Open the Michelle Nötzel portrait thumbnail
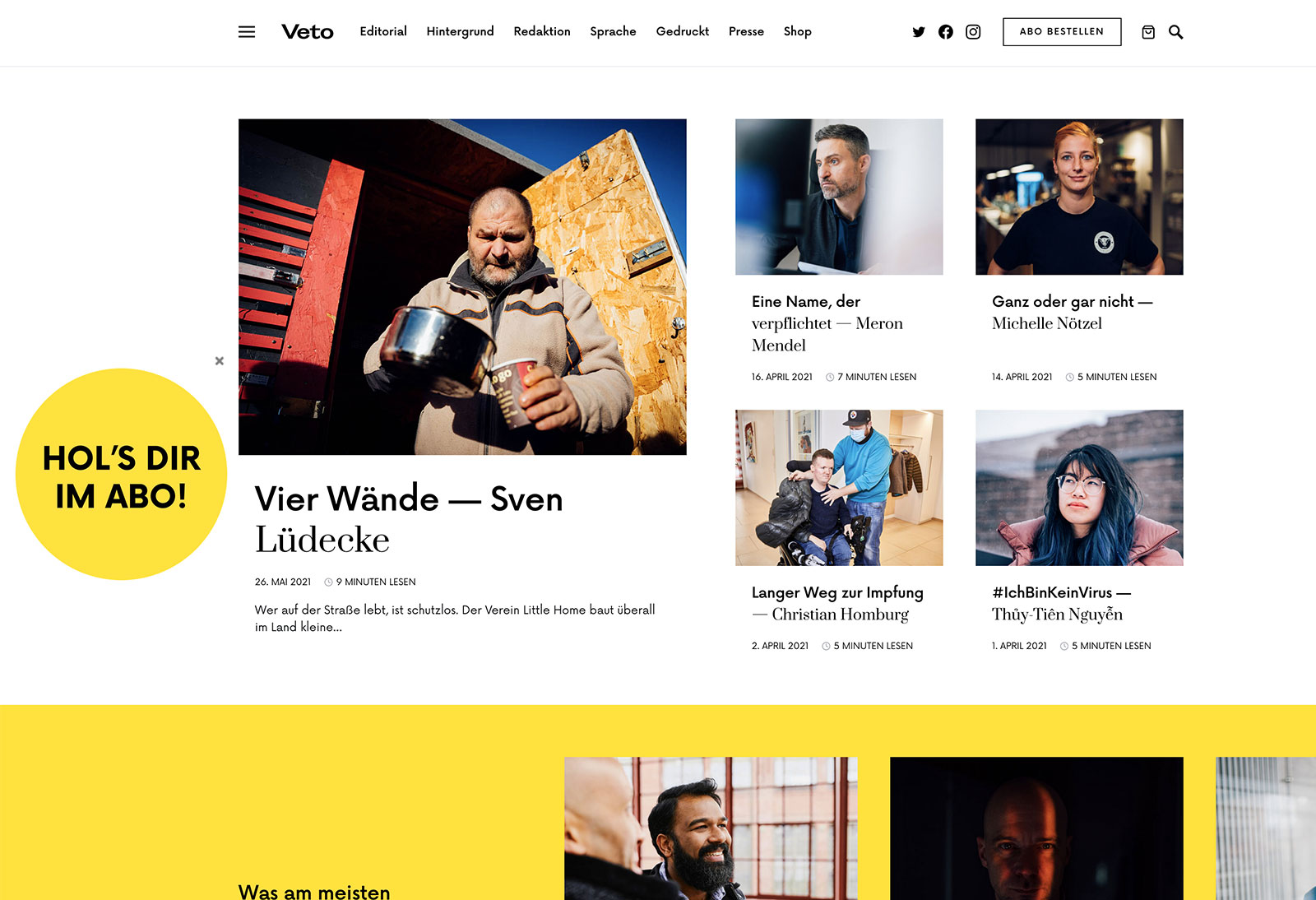This screenshot has width=1316, height=900. tap(1079, 197)
